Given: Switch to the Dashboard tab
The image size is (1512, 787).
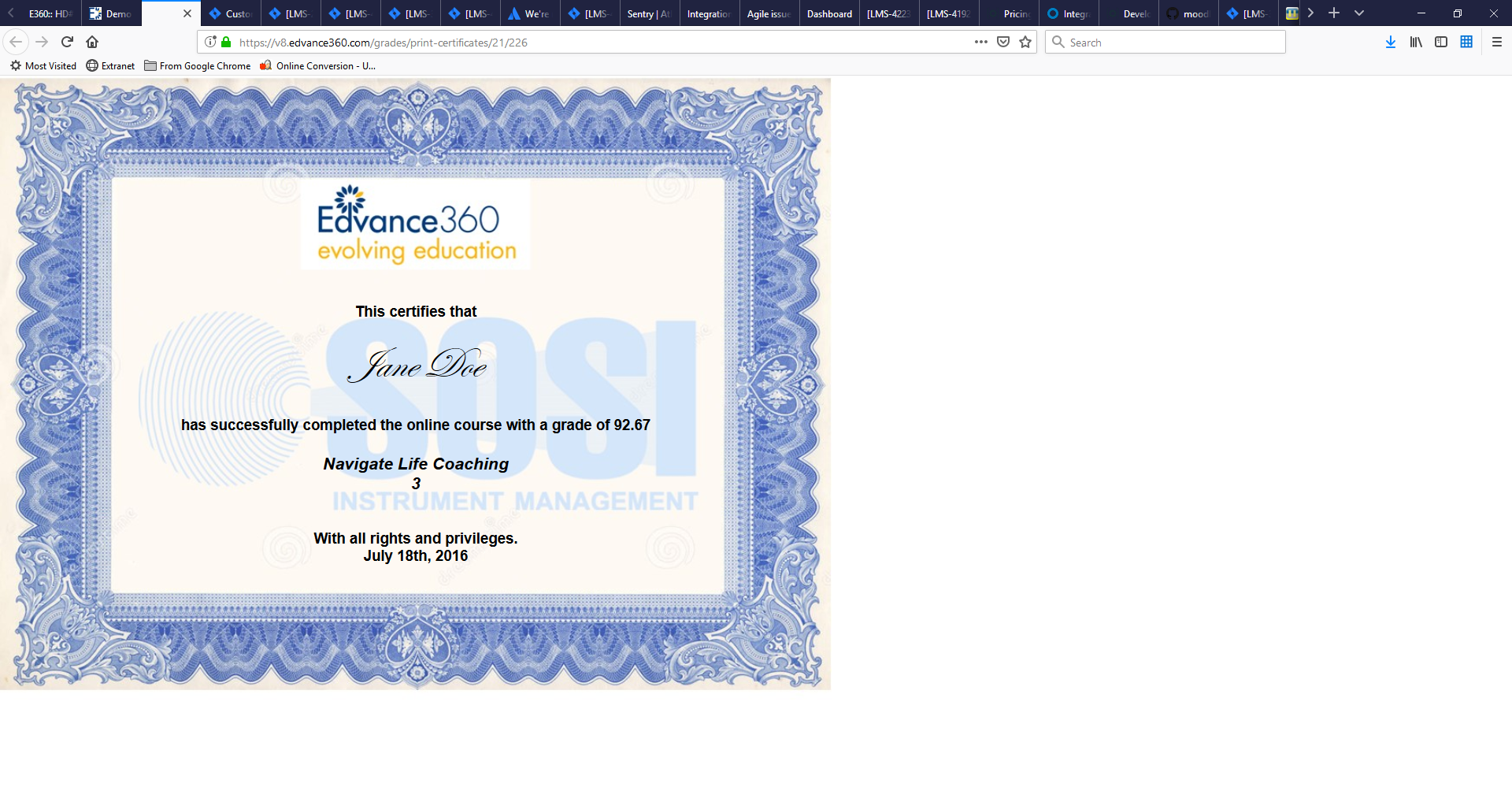Looking at the screenshot, I should [x=829, y=13].
